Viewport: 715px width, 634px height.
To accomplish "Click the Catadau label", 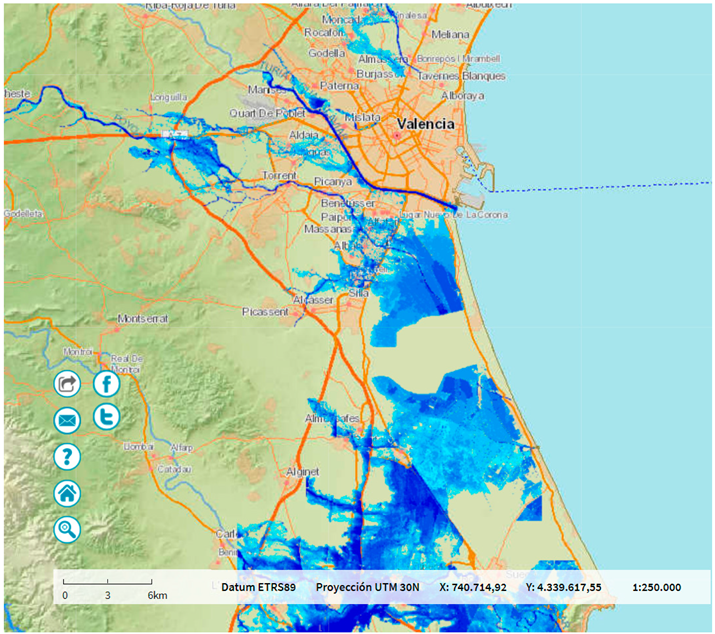I will click(174, 469).
